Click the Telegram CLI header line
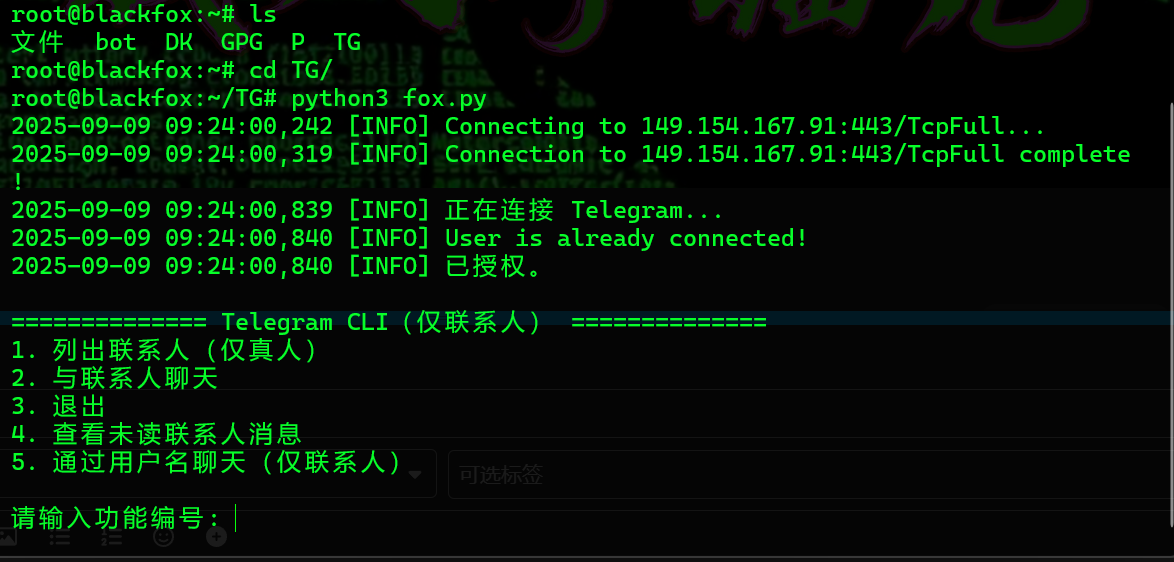The height and width of the screenshot is (562, 1174). pyautogui.click(x=388, y=322)
